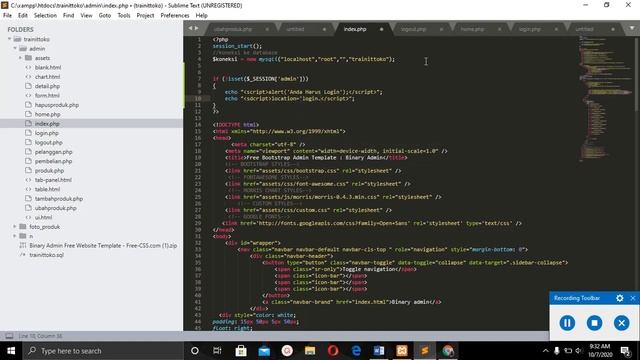640x360 pixels.
Task: Expand the n folder
Action: pos(15,236)
